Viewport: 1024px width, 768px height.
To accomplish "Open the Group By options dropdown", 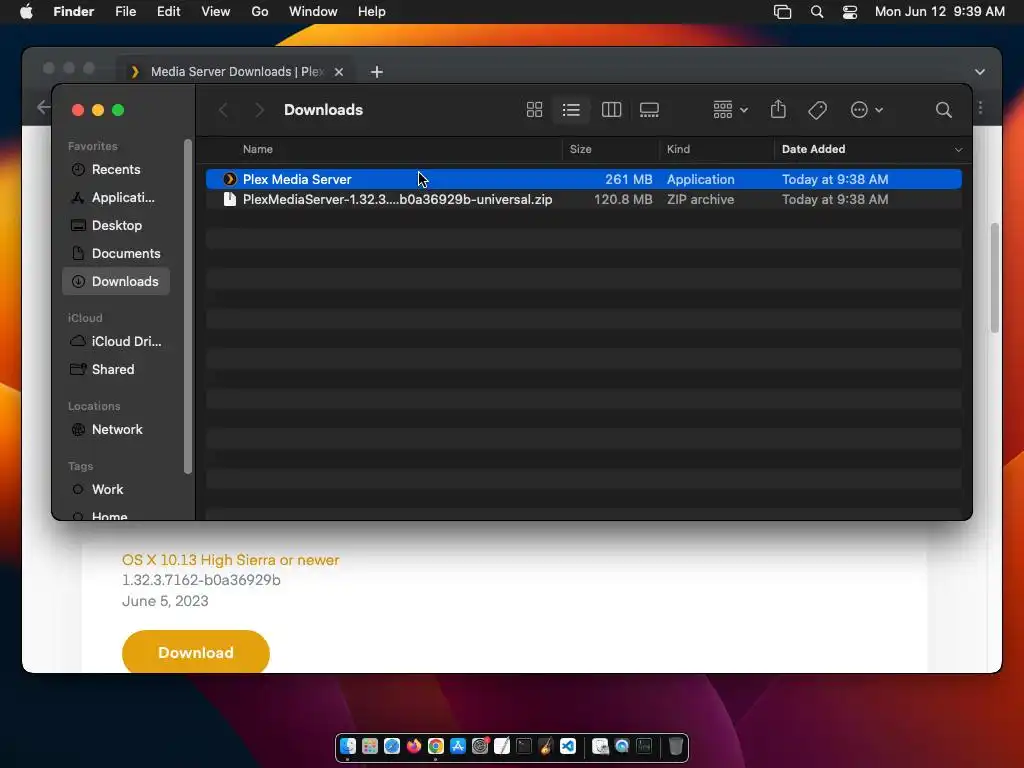I will (x=730, y=110).
